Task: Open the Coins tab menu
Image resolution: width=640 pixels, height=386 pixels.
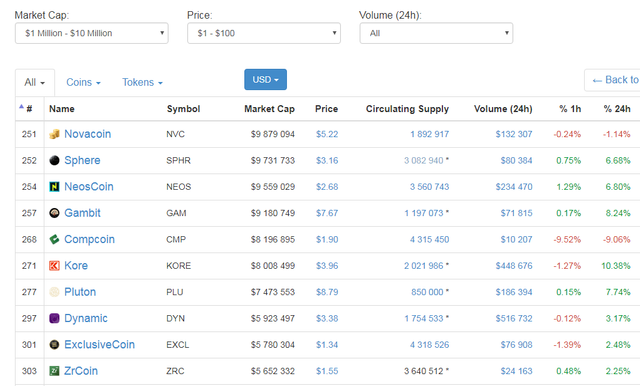Action: [83, 82]
